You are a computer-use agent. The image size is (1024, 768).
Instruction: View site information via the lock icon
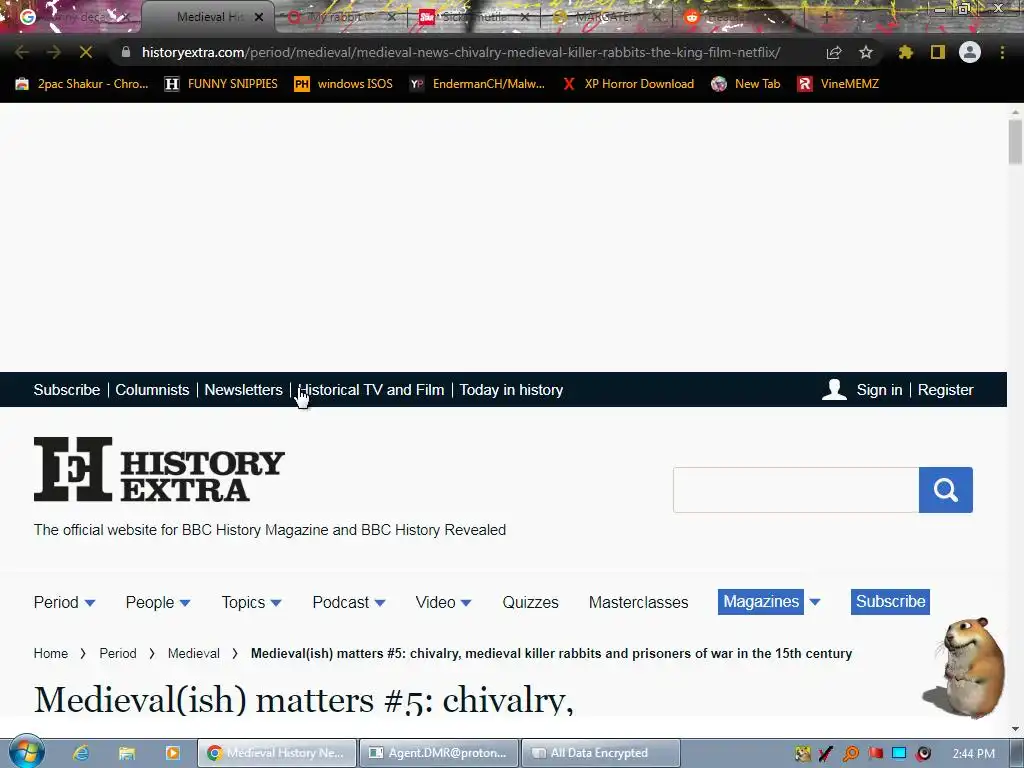coord(126,52)
